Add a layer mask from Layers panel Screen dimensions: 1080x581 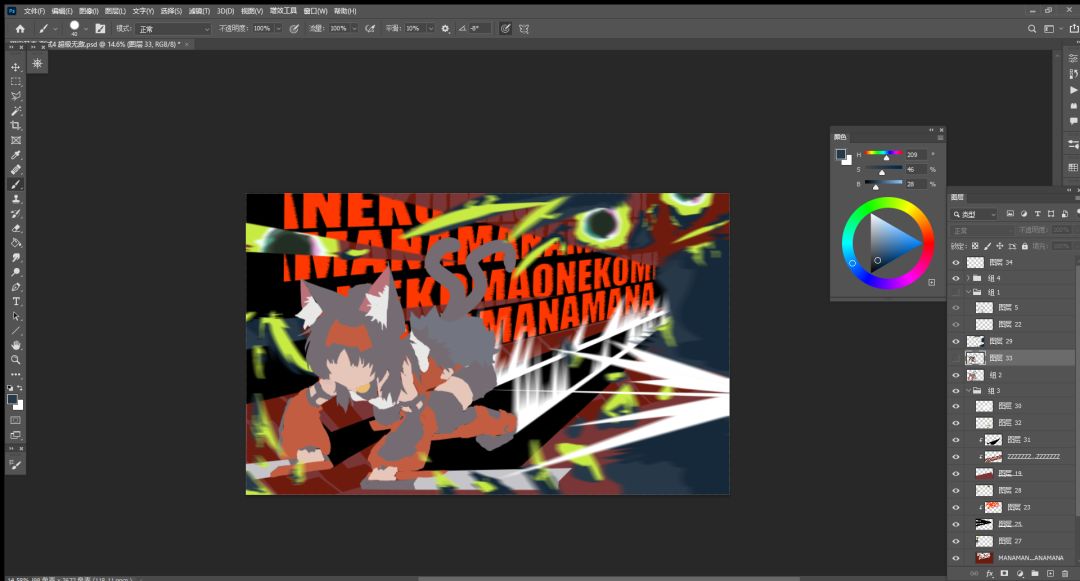tap(1004, 573)
